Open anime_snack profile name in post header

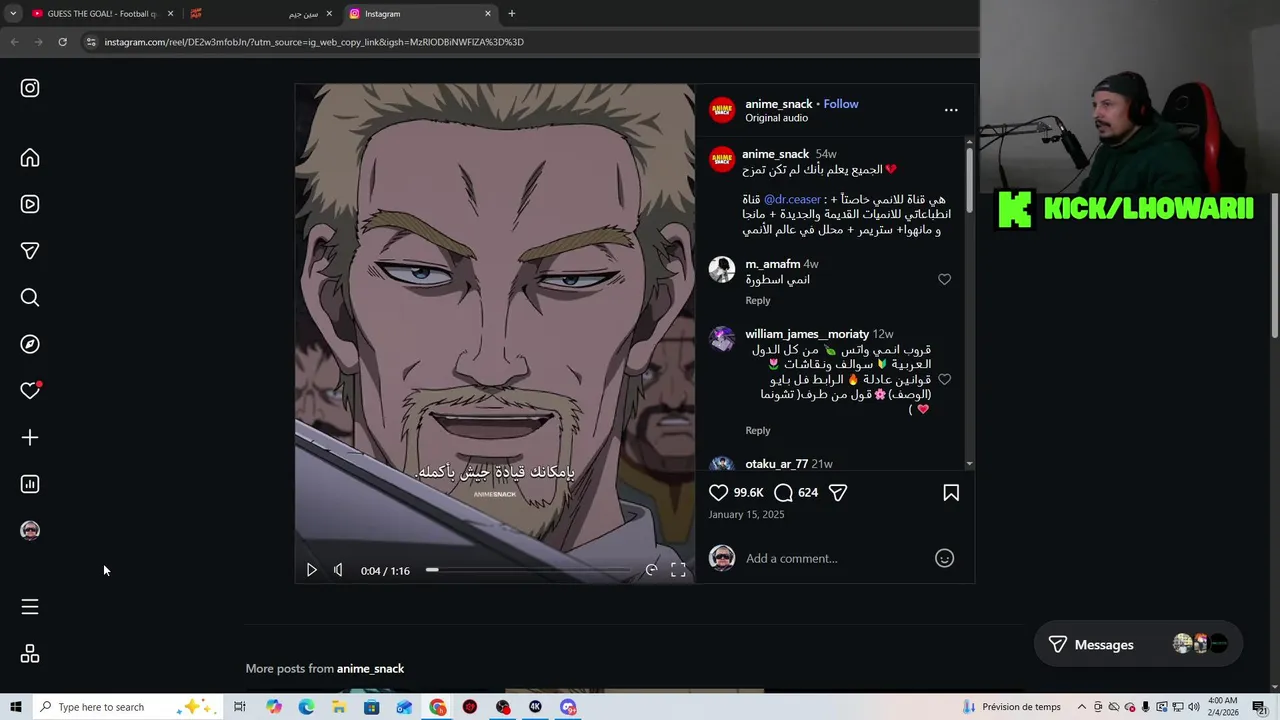[779, 104]
